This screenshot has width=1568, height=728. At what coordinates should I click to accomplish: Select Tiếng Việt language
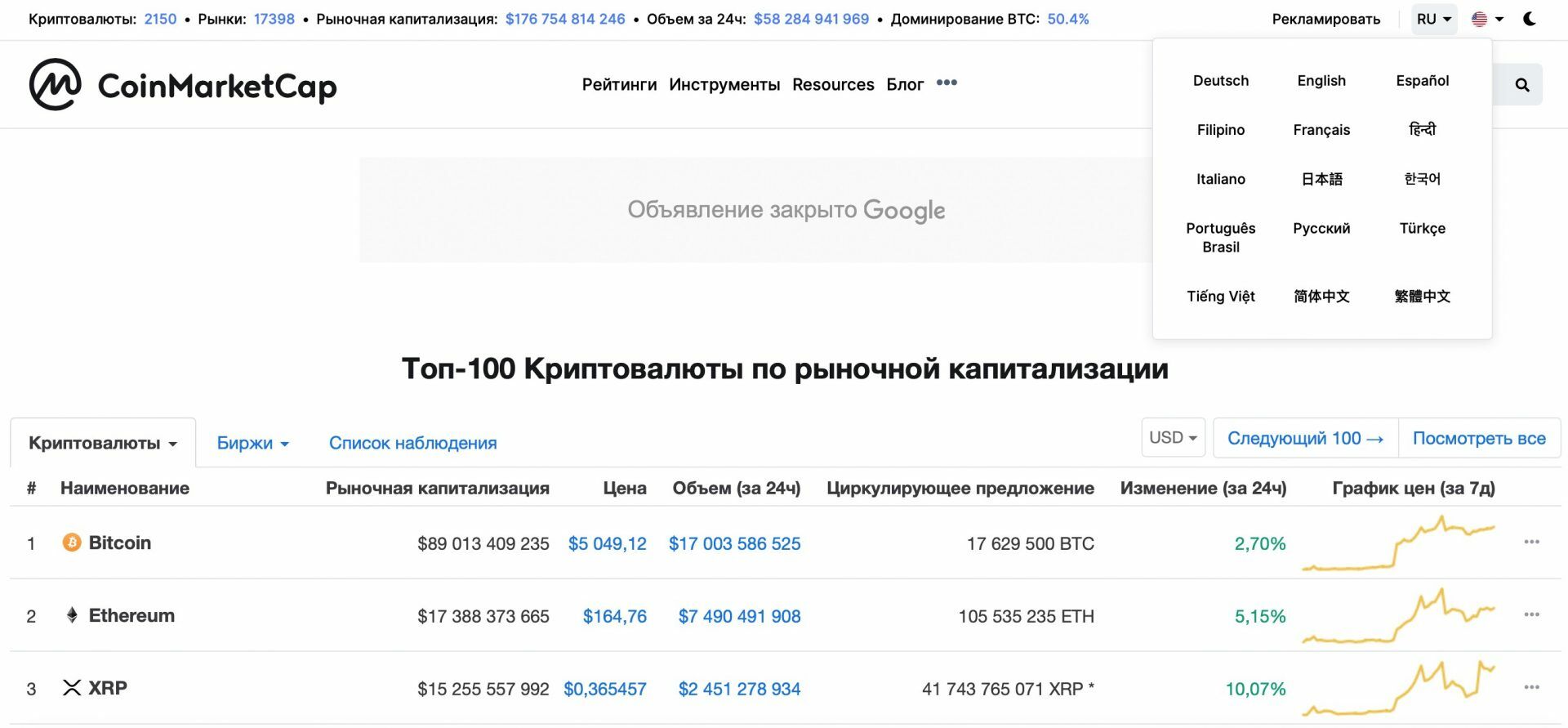(x=1221, y=296)
